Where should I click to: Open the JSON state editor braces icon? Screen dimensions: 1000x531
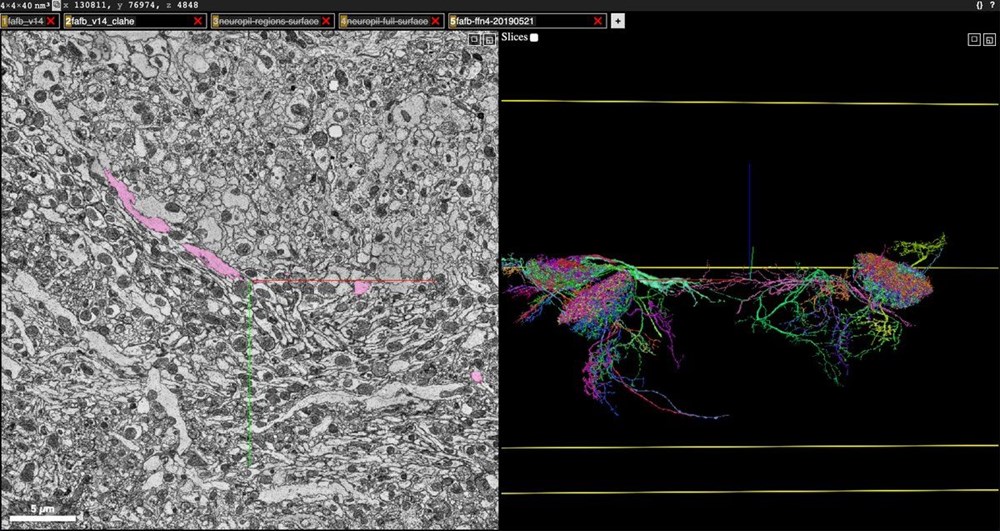(x=977, y=5)
